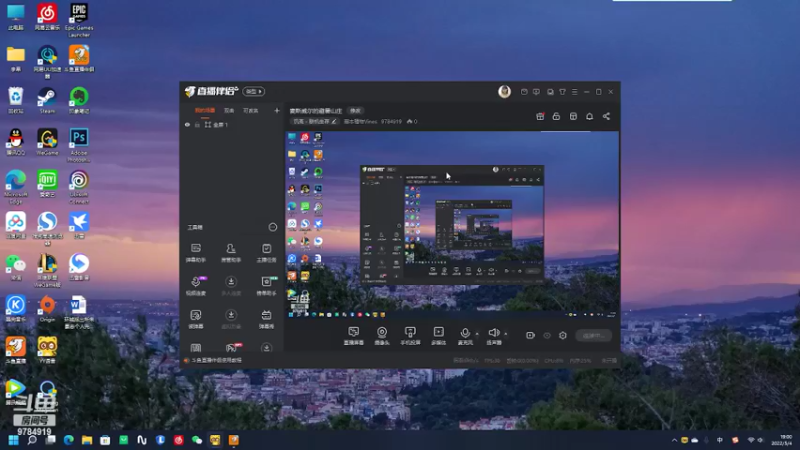Switch the IME indicator 中 in tray
Image resolution: width=800 pixels, height=450 pixels.
pyautogui.click(x=720, y=440)
